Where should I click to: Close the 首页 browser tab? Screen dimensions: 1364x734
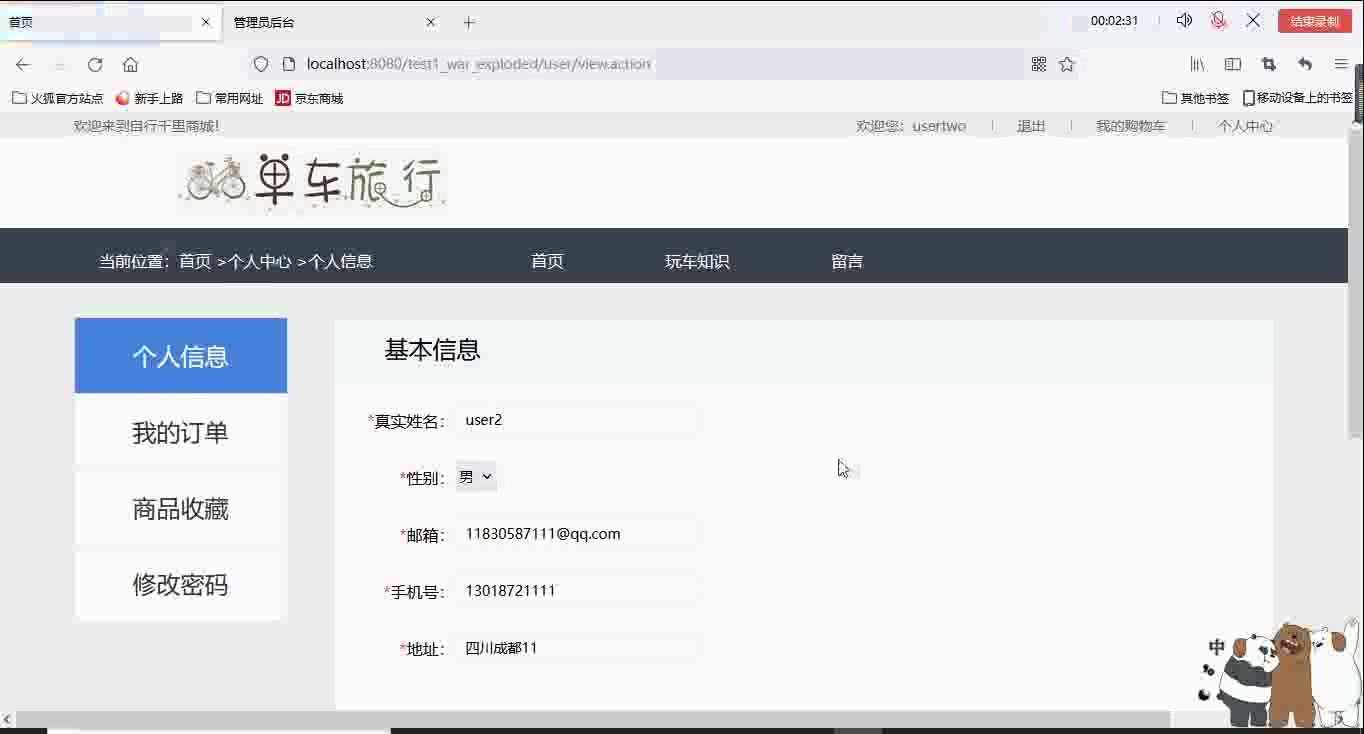point(206,22)
